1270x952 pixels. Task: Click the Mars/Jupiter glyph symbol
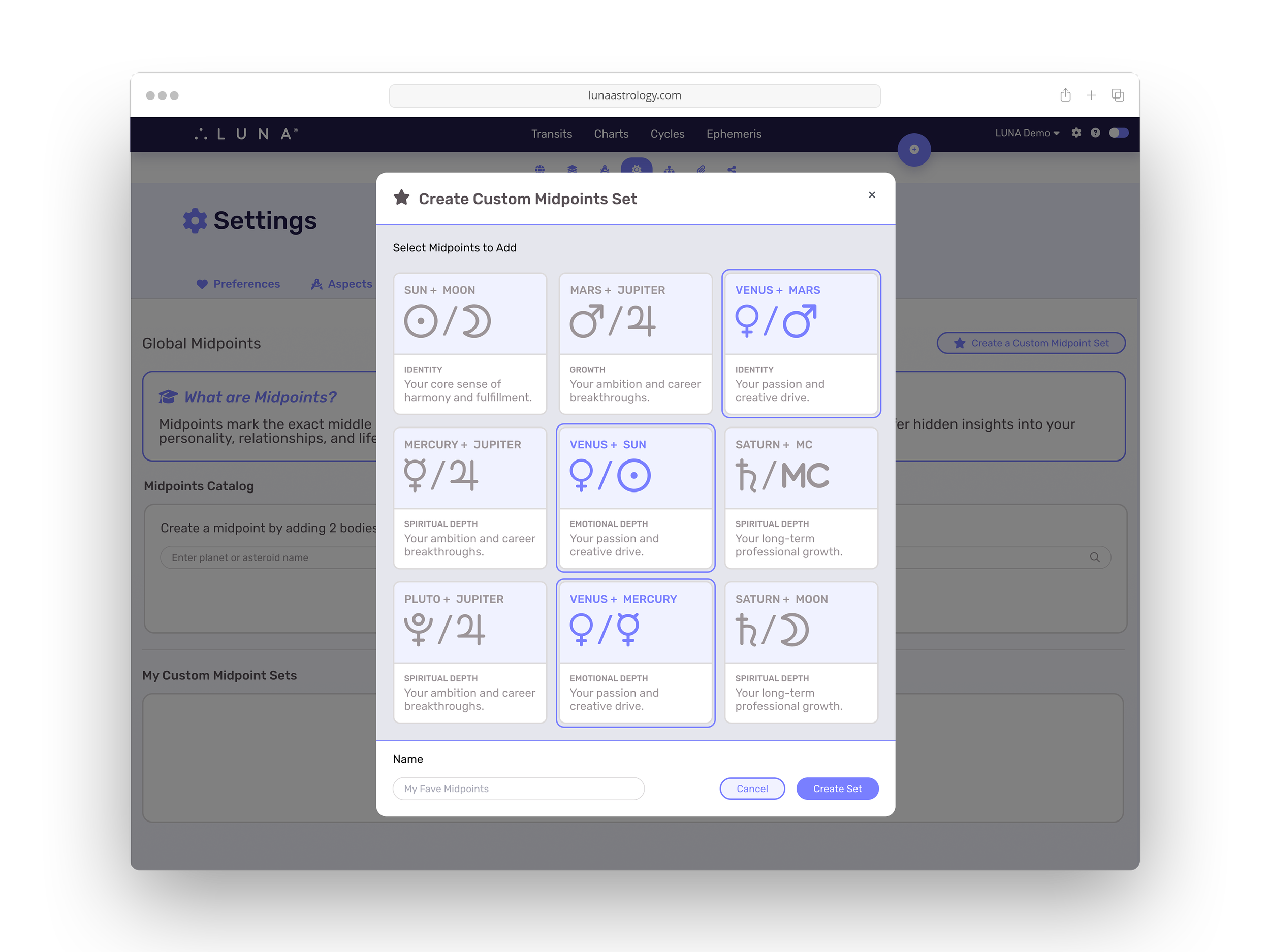pos(613,321)
